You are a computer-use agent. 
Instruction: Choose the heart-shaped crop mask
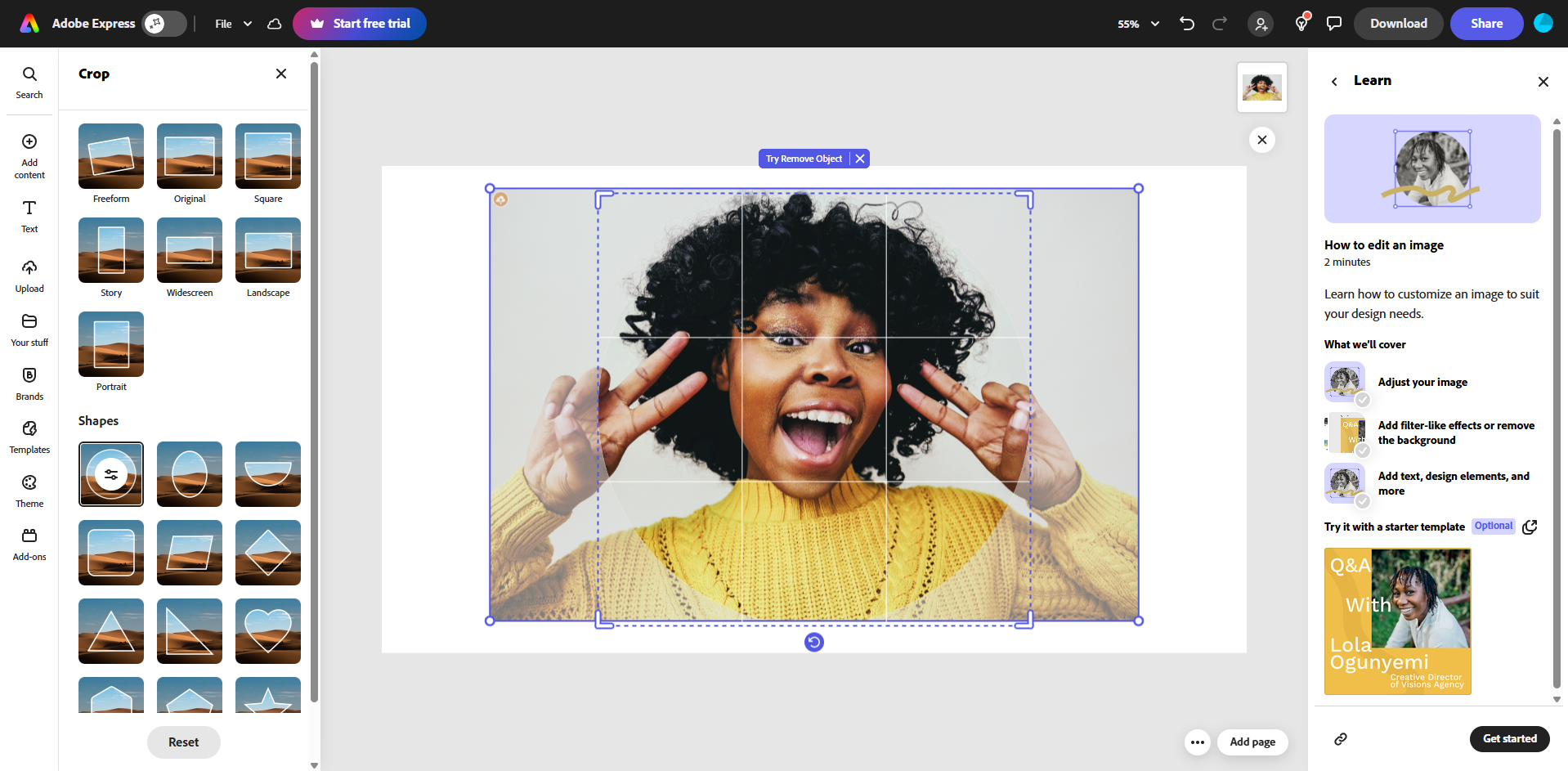[267, 630]
